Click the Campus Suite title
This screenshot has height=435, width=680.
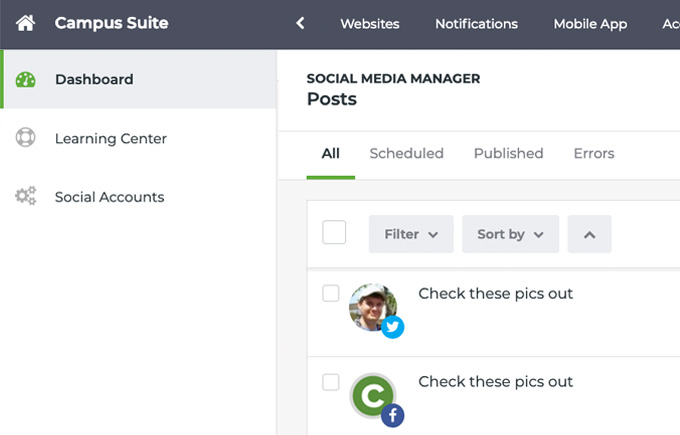click(x=111, y=23)
